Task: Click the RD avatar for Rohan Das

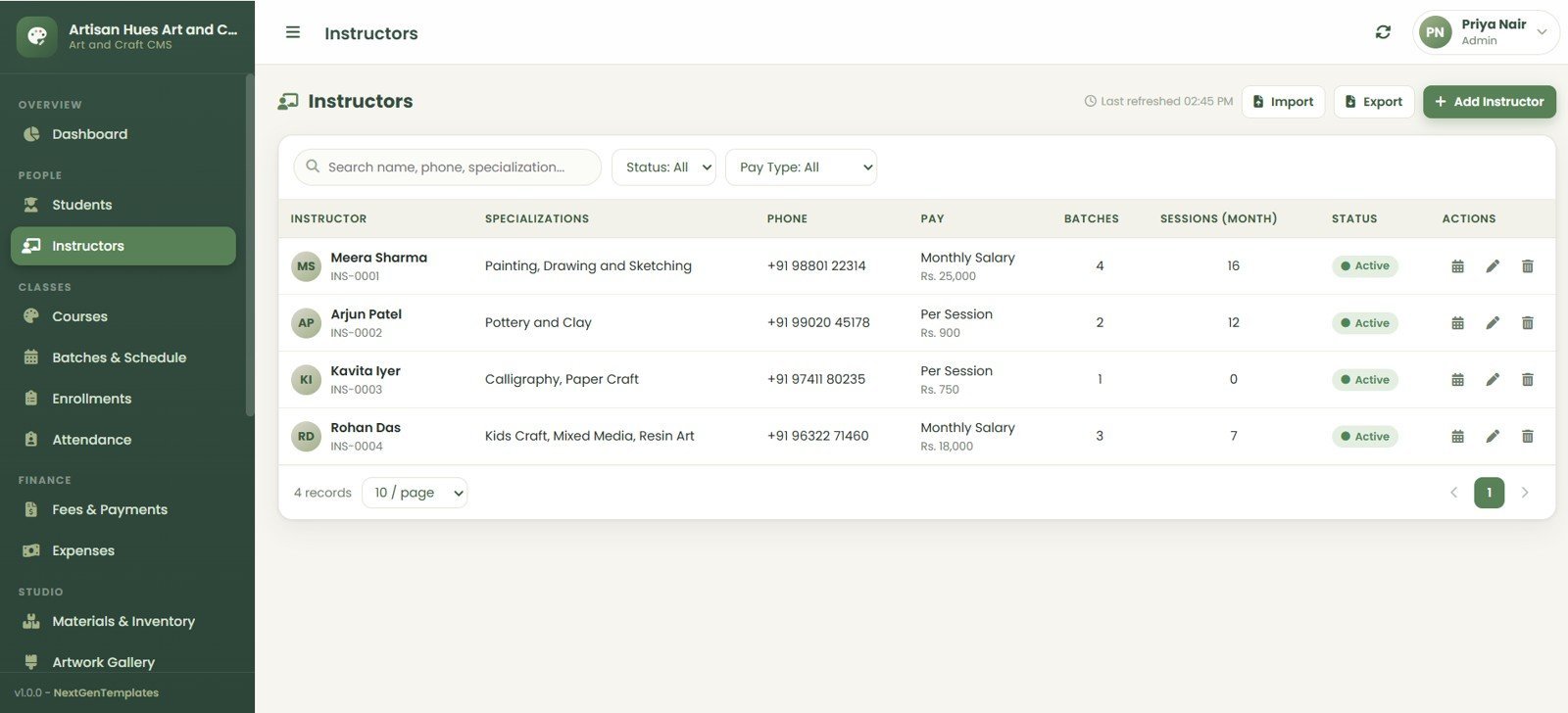Action: pos(306,437)
